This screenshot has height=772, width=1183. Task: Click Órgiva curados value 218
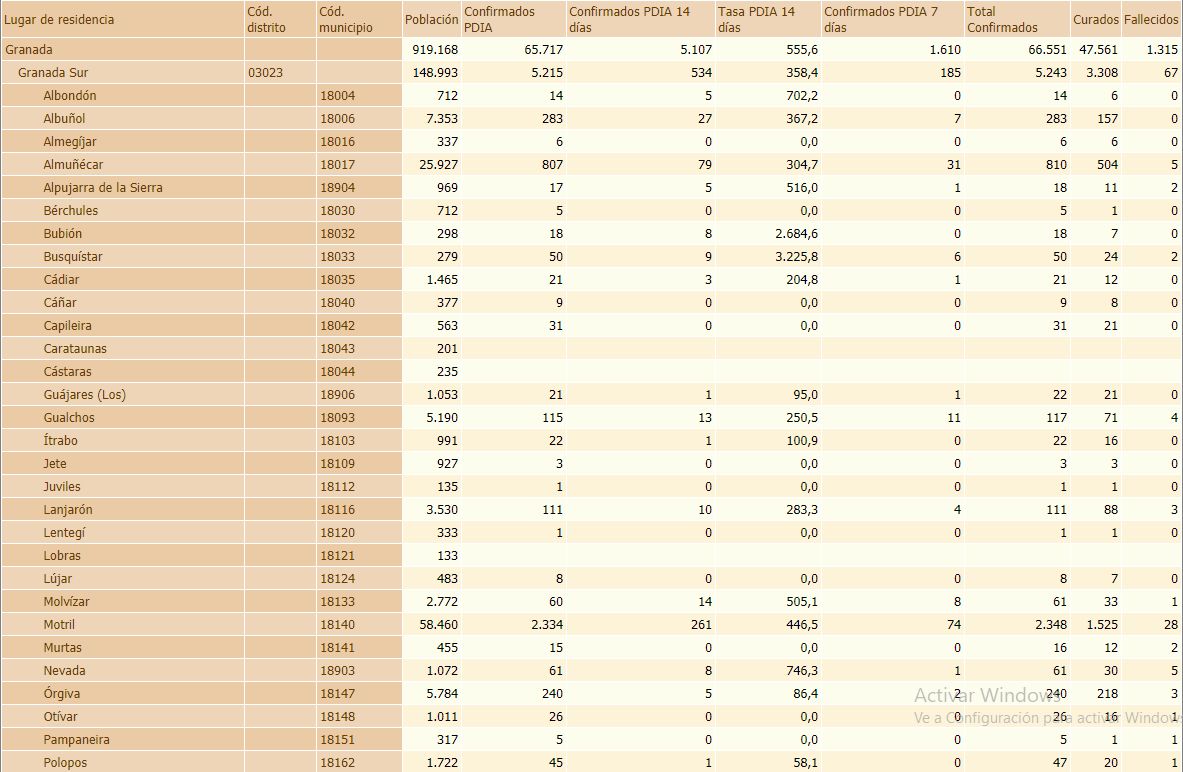tap(1108, 694)
